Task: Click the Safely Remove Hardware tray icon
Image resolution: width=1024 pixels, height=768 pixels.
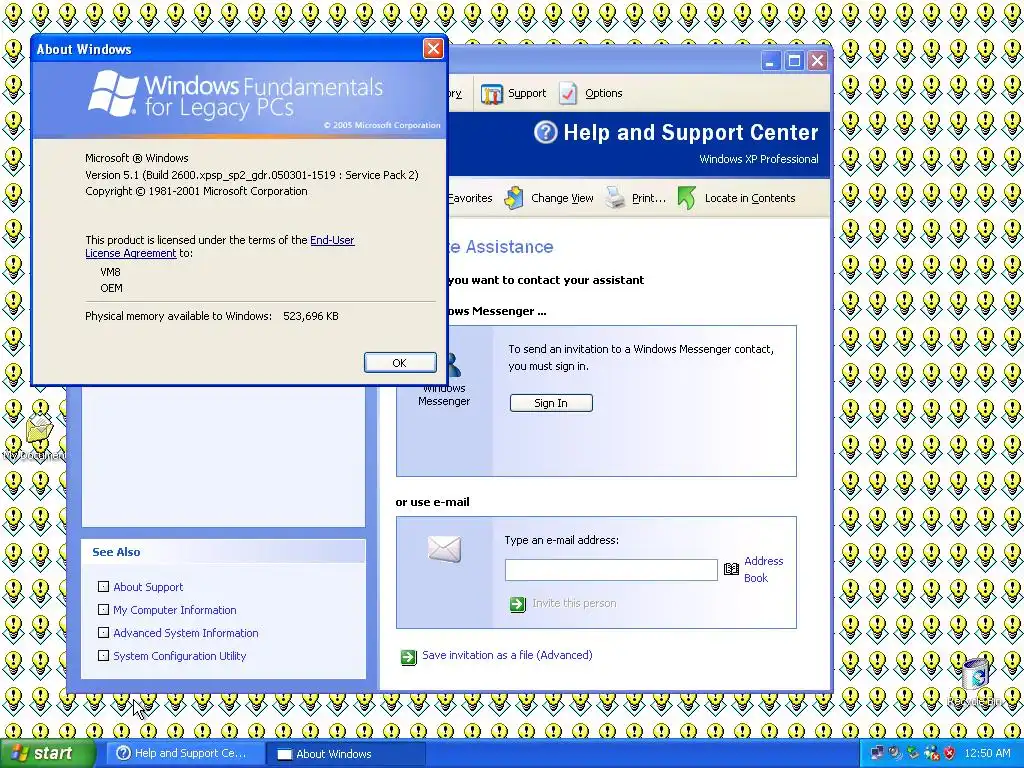Action: [x=913, y=753]
